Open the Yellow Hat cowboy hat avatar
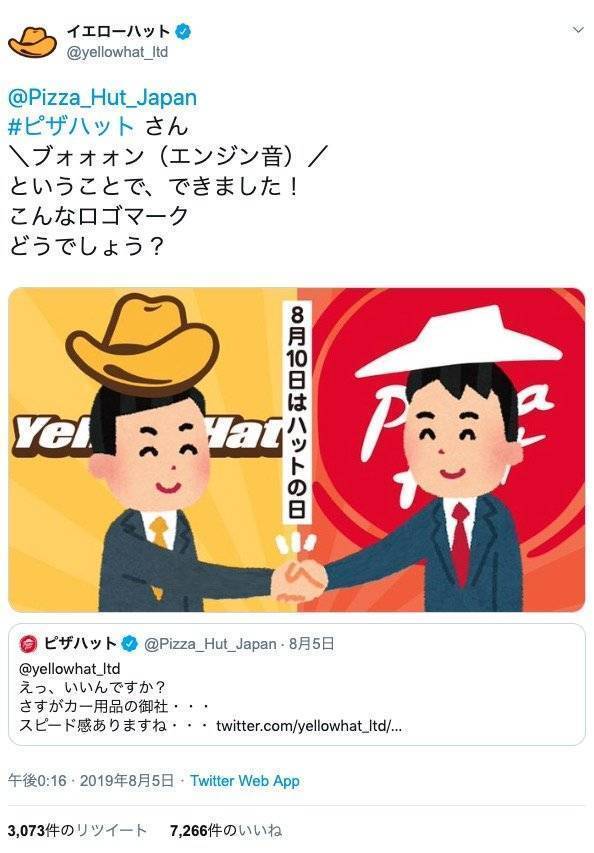The image size is (594, 853). tap(32, 41)
